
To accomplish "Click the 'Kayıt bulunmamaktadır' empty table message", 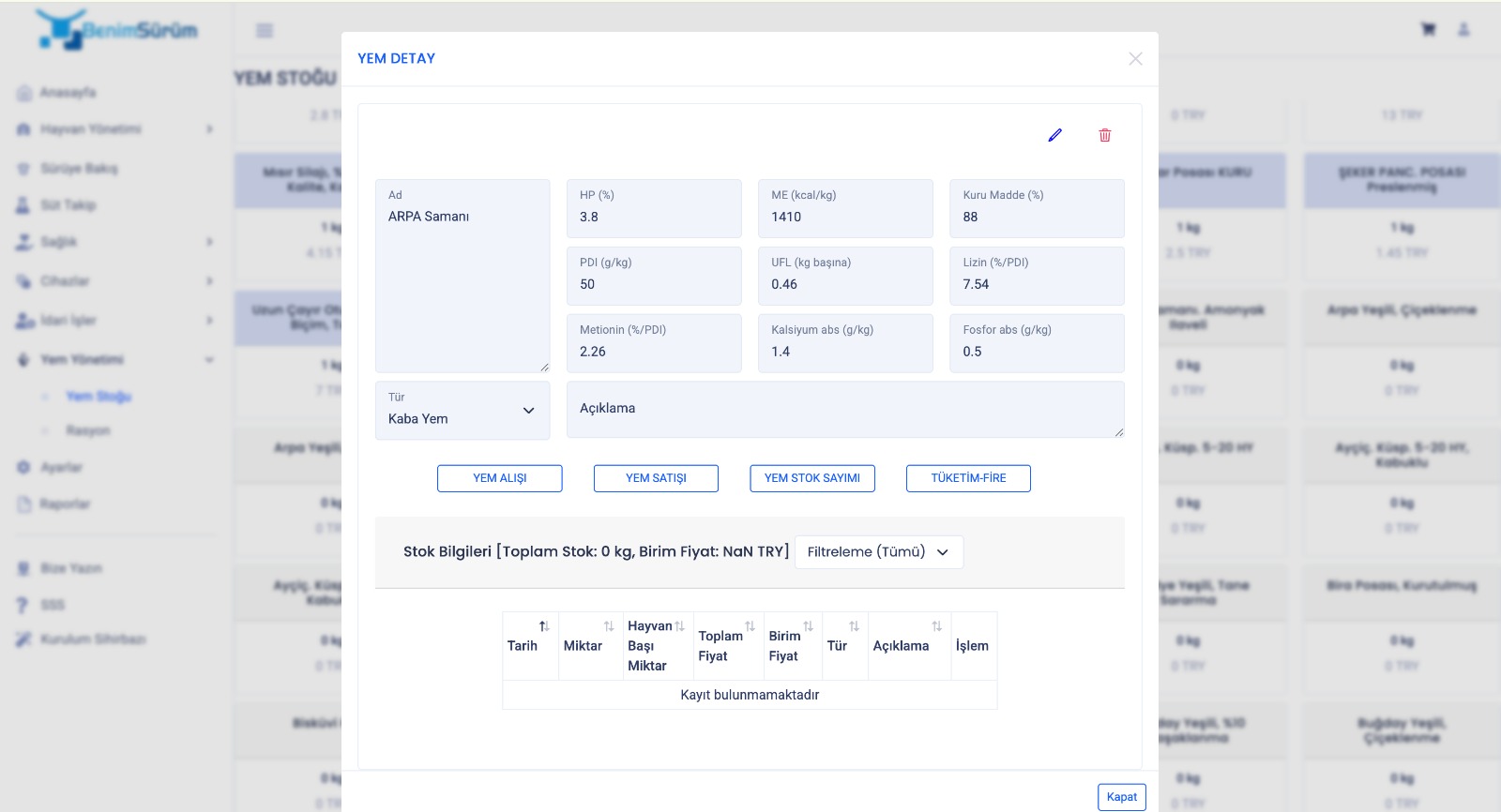I will [750, 695].
